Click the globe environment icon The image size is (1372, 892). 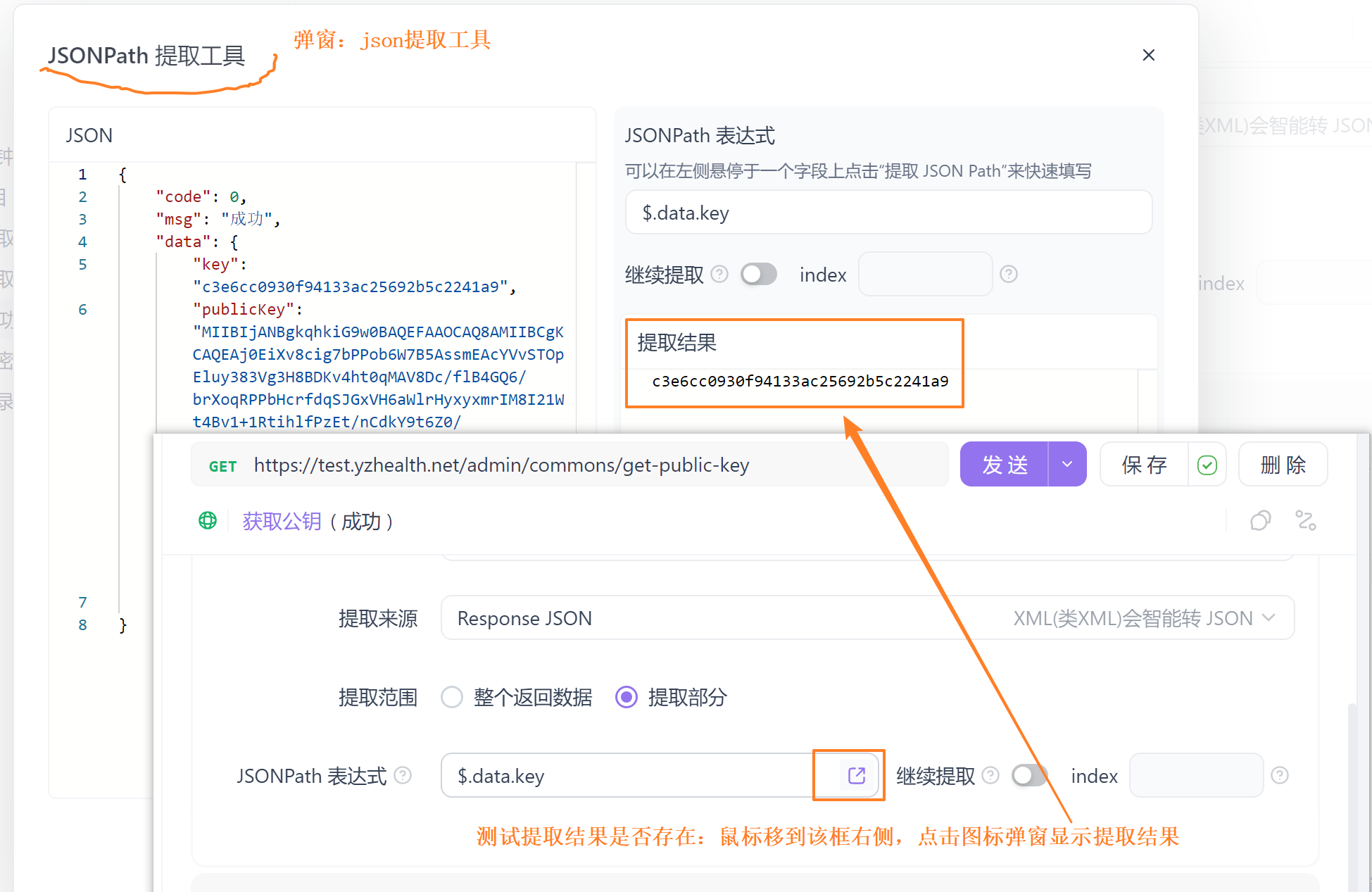[208, 520]
